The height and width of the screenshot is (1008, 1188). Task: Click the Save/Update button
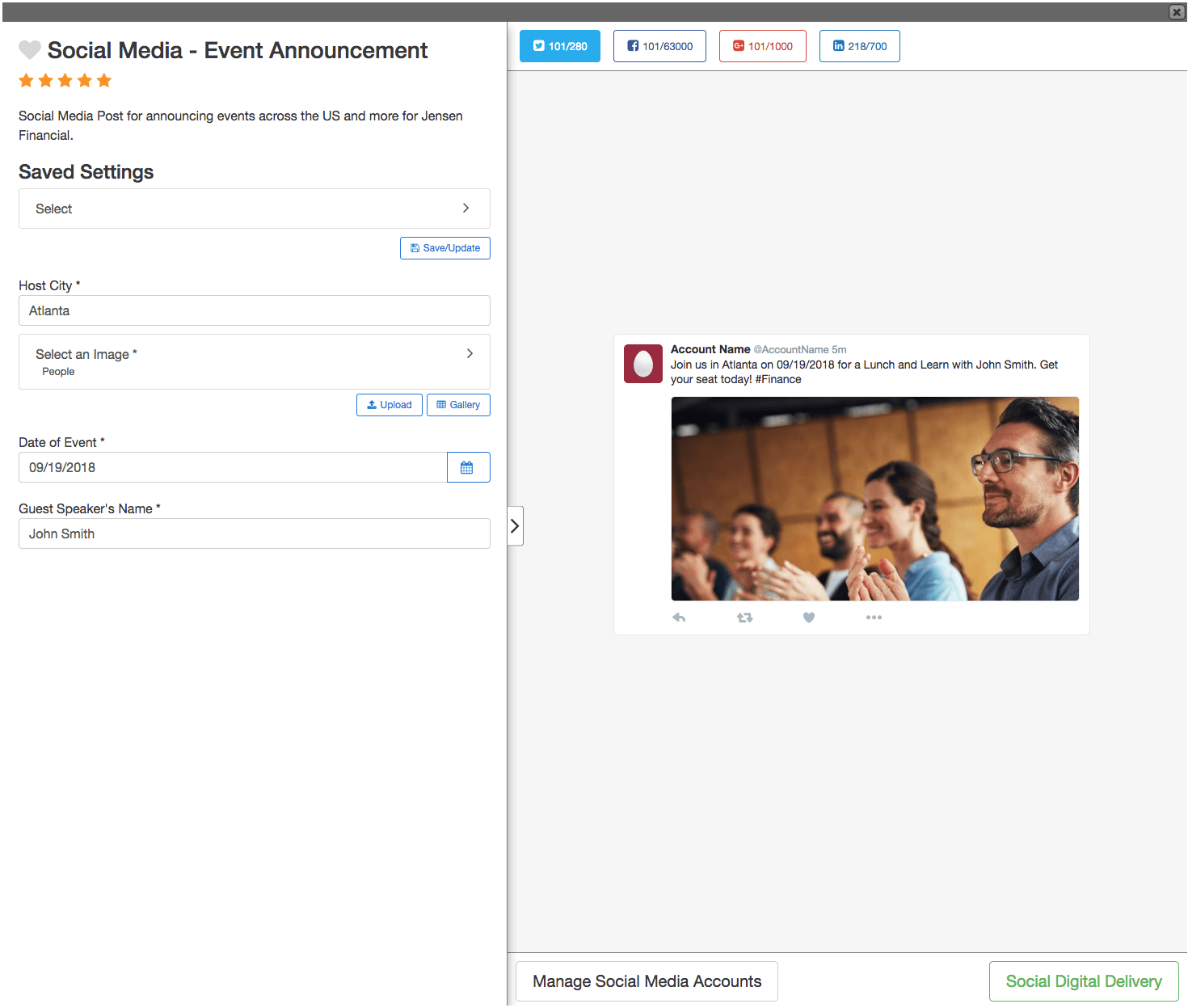[445, 248]
